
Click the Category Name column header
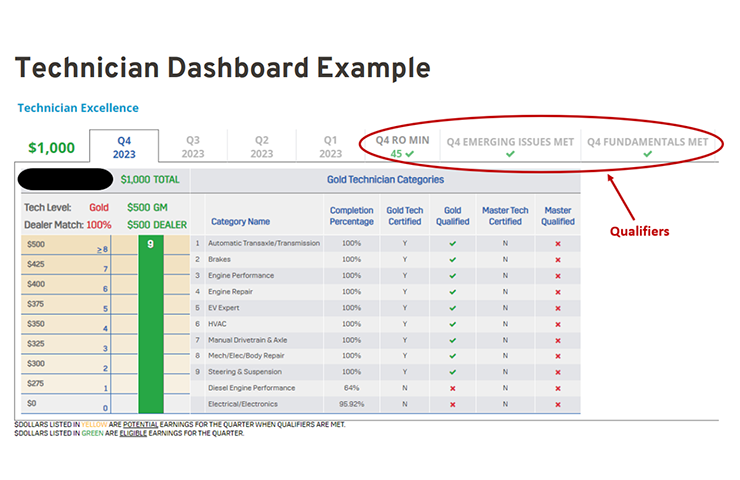click(240, 222)
